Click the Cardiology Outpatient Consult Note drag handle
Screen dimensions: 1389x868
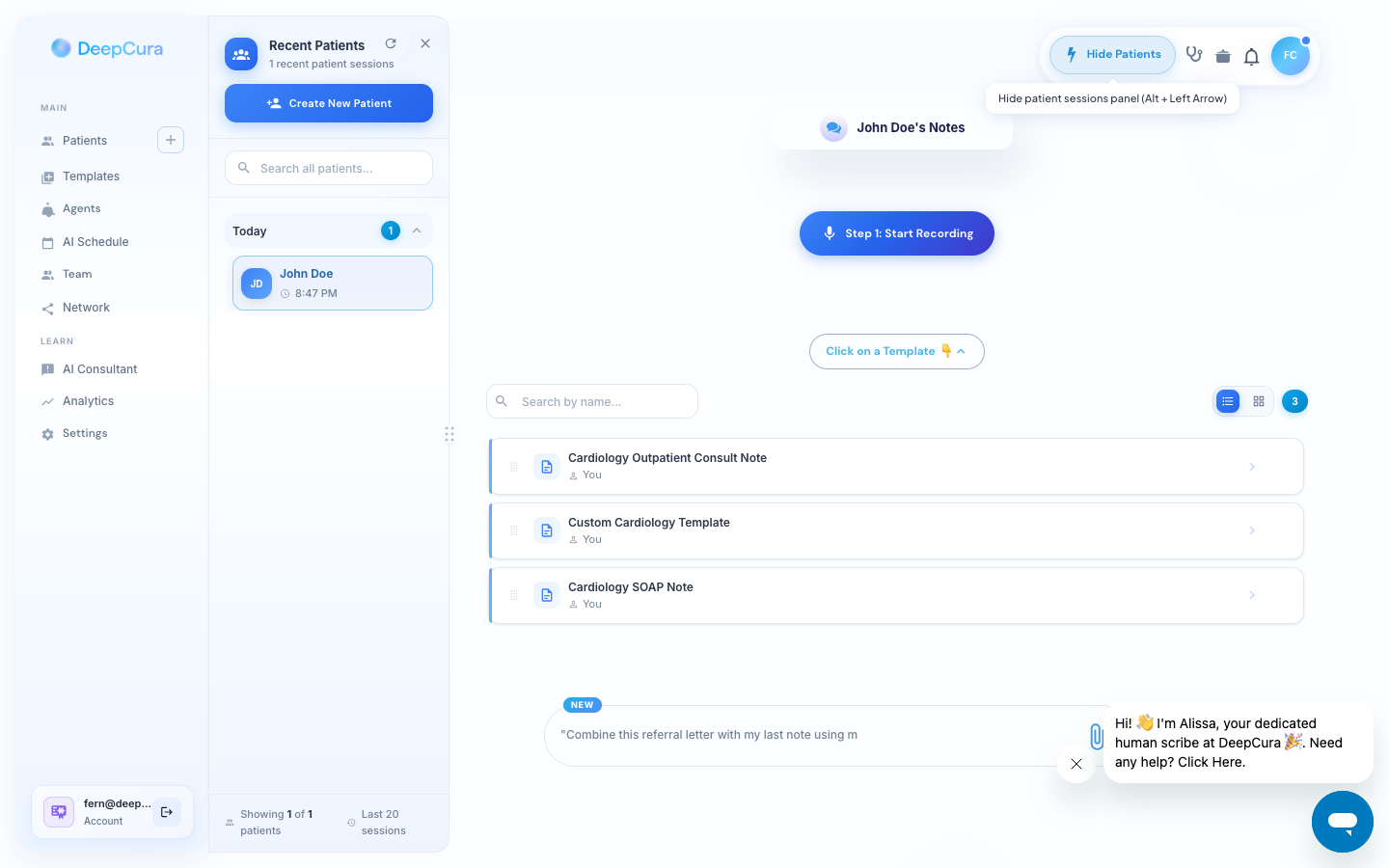point(514,467)
